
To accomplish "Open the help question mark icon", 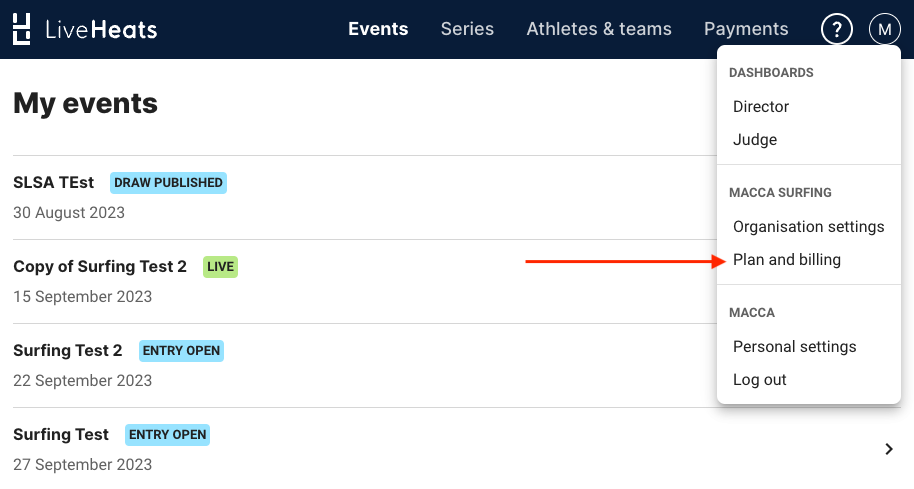I will (x=836, y=29).
